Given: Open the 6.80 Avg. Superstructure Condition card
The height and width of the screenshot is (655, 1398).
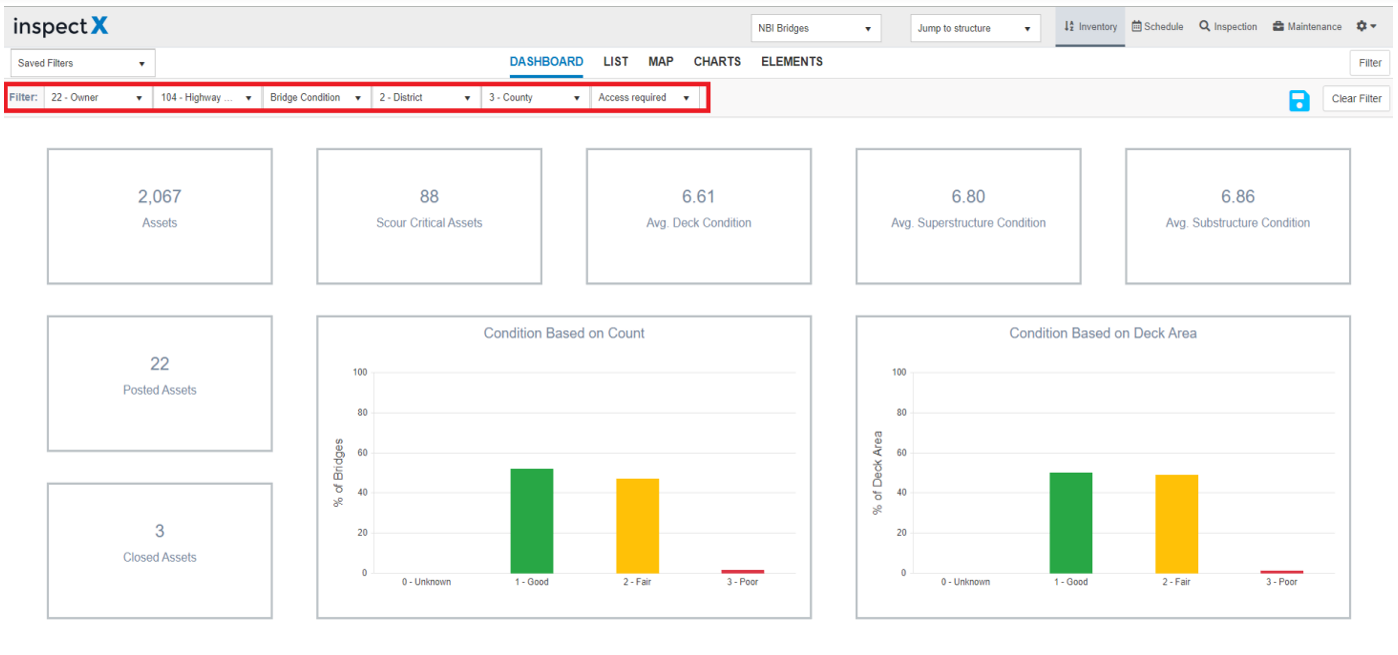Looking at the screenshot, I should point(968,217).
